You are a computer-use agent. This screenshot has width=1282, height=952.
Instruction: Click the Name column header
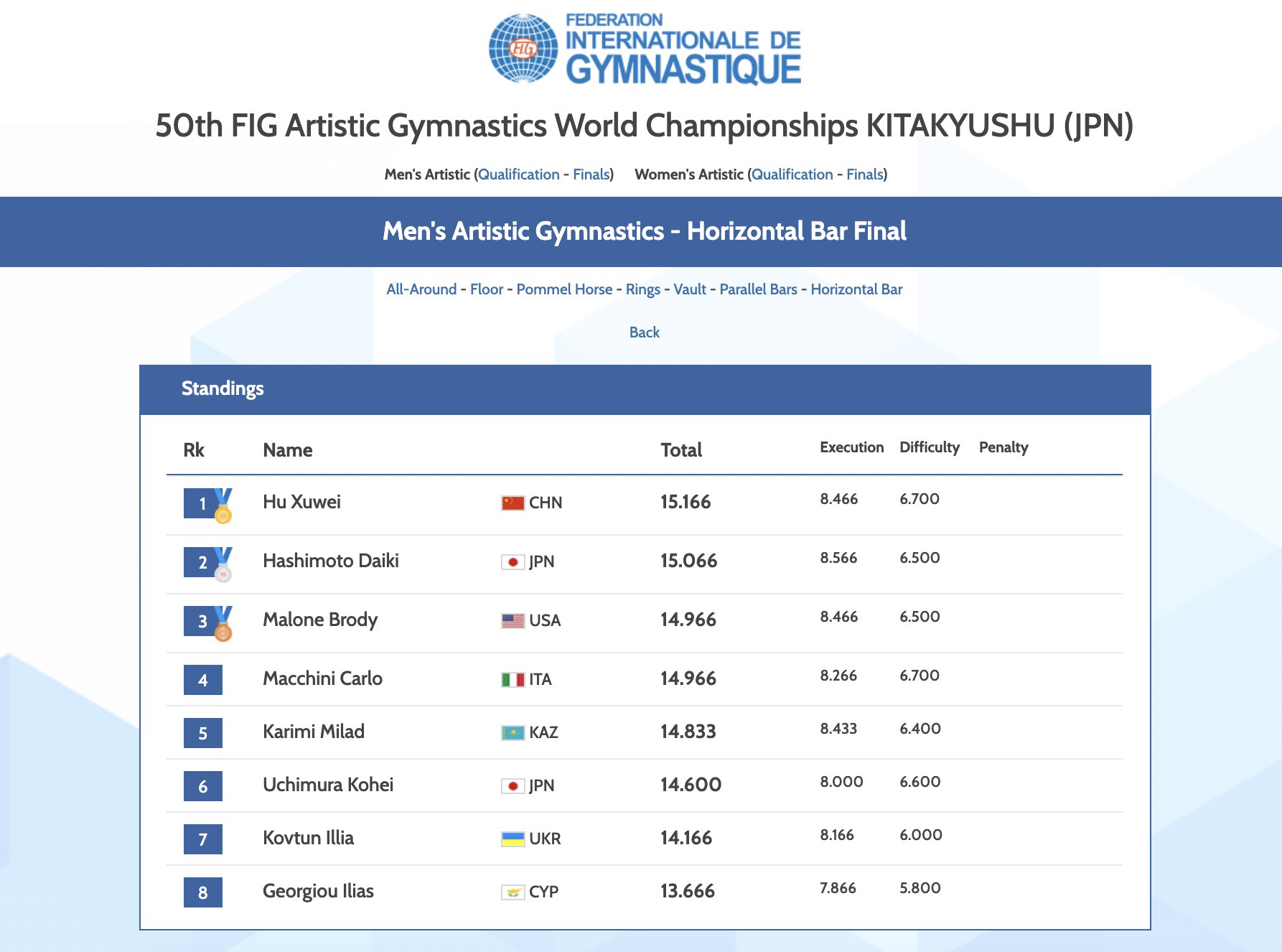tap(288, 450)
